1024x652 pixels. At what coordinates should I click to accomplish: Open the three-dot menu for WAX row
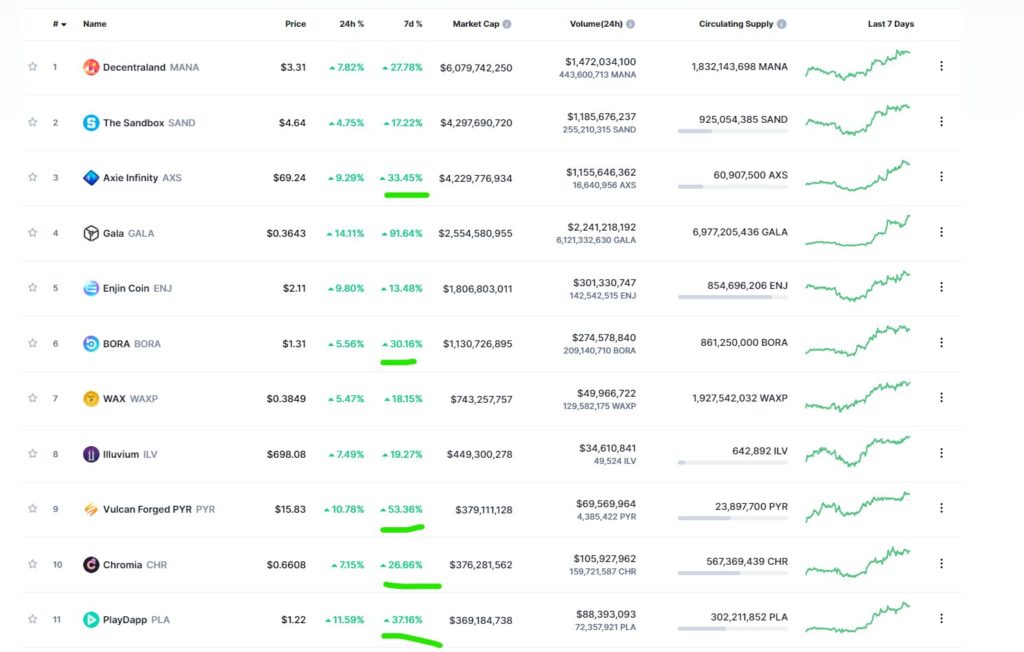click(x=941, y=398)
